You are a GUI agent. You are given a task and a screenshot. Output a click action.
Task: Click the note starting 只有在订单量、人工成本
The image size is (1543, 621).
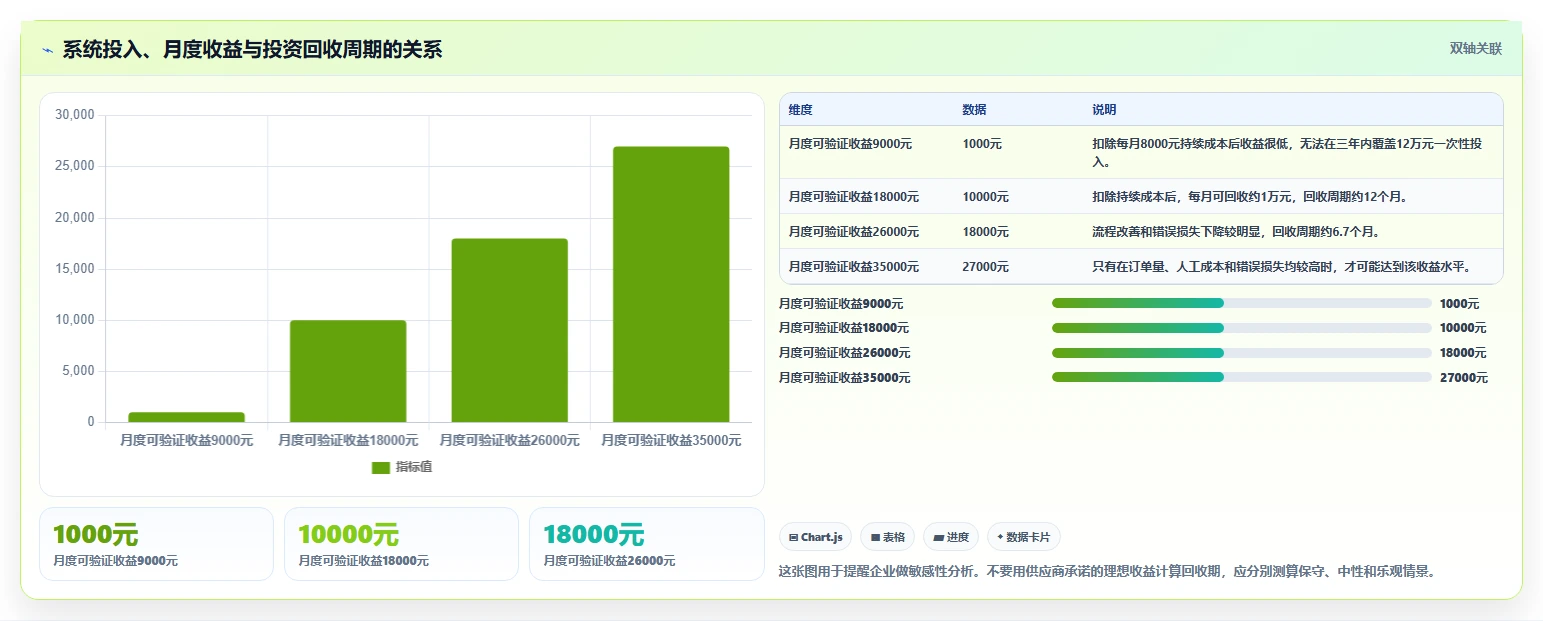click(1284, 267)
